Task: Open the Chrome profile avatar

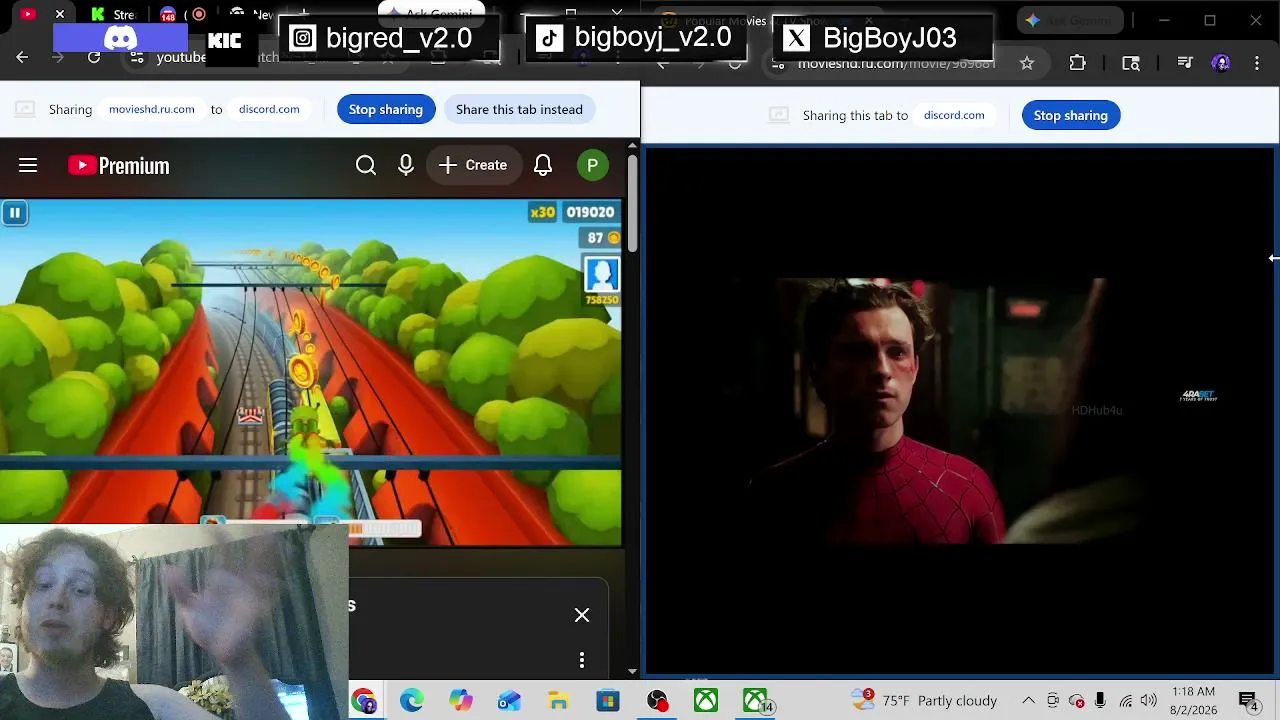Action: pyautogui.click(x=1221, y=63)
